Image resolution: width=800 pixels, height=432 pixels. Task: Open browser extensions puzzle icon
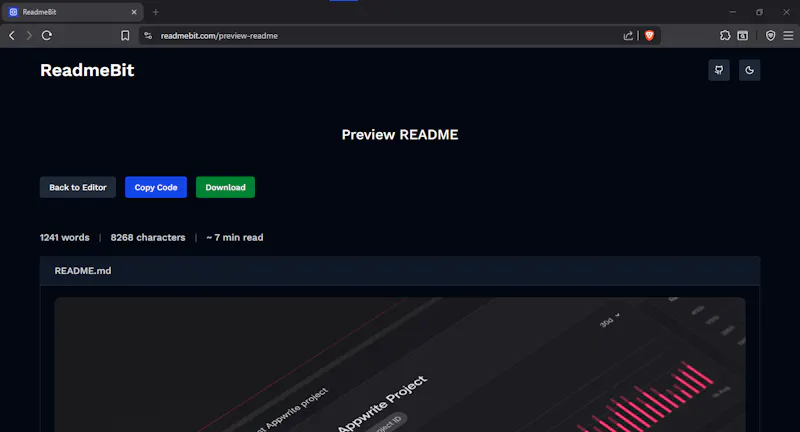point(725,36)
